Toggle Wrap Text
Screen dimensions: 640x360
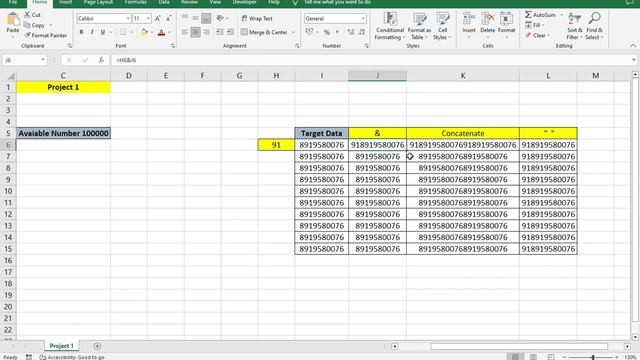tap(257, 18)
